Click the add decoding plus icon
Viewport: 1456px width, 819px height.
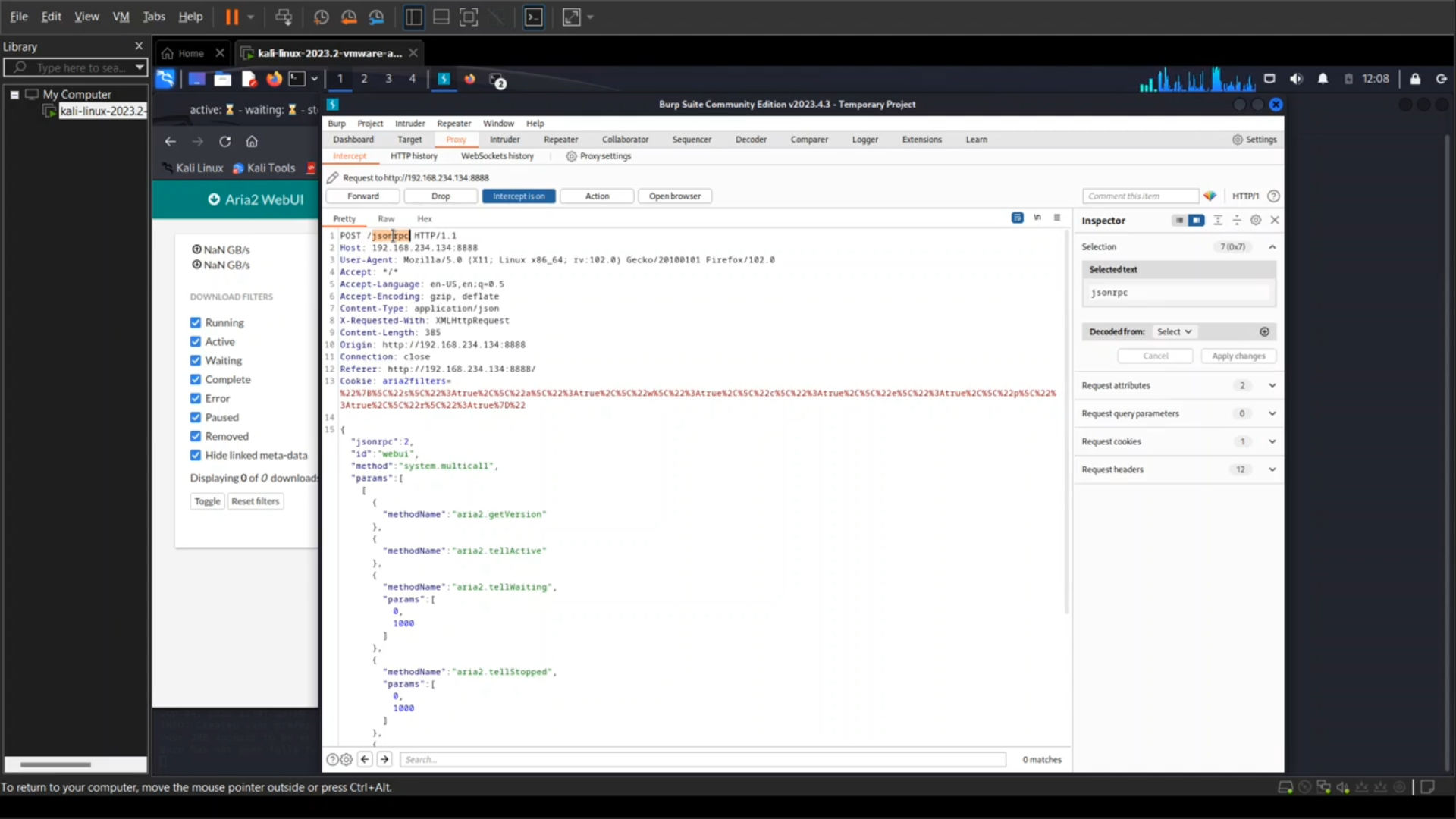tap(1264, 331)
